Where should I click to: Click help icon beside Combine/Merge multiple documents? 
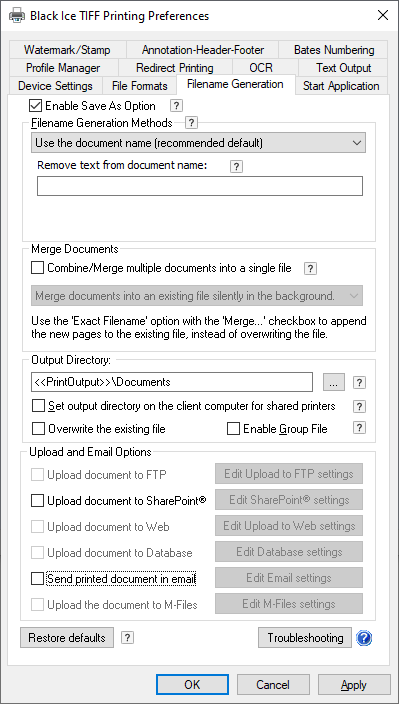(x=311, y=268)
